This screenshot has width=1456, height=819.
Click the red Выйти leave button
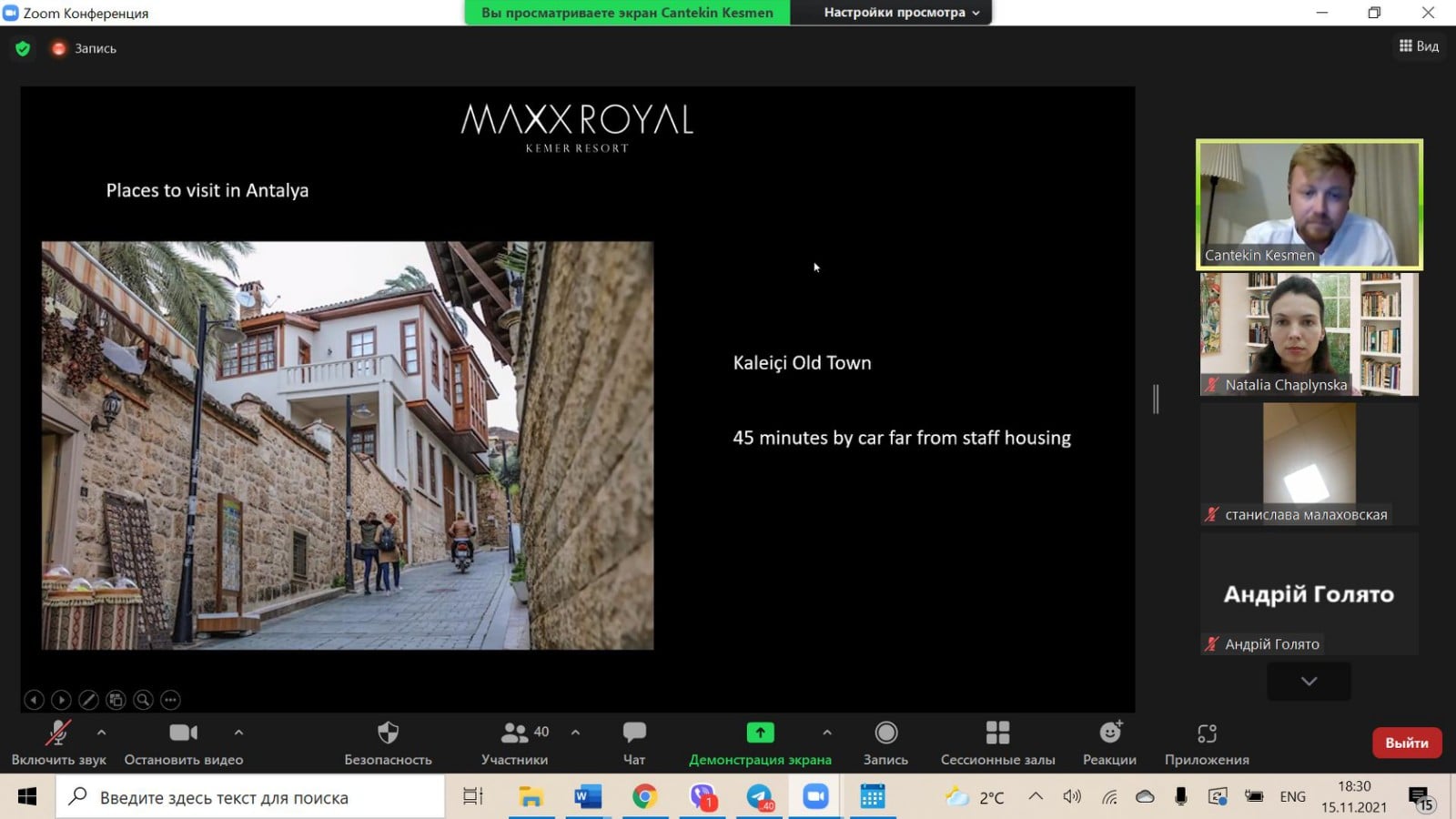pos(1406,743)
